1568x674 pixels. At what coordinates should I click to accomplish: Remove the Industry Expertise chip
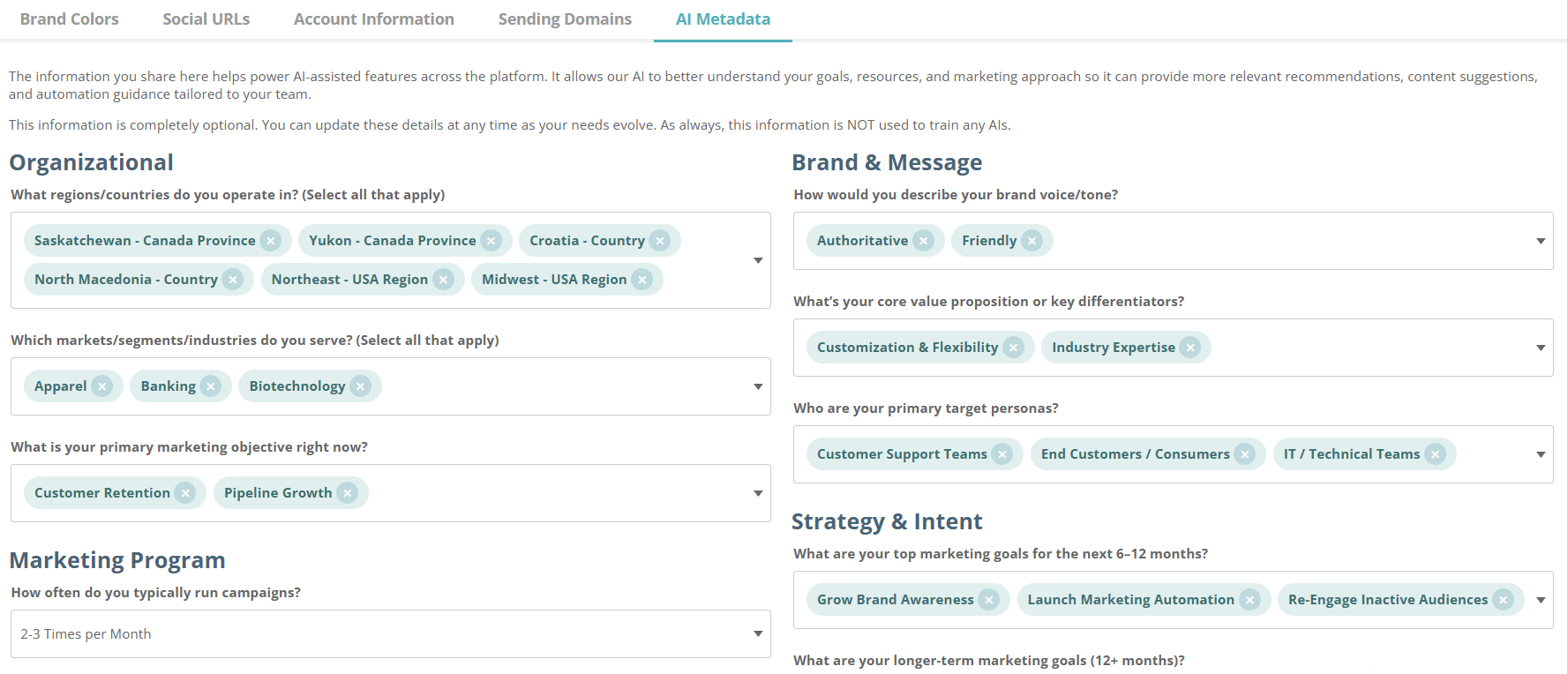pos(1190,348)
